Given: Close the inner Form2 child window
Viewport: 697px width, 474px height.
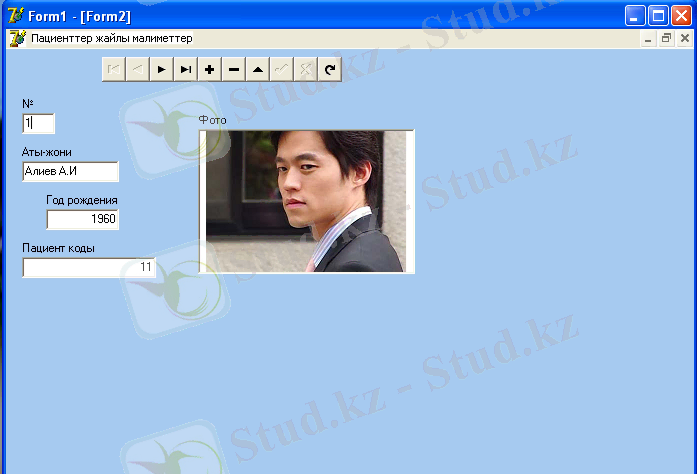Looking at the screenshot, I should [684, 38].
